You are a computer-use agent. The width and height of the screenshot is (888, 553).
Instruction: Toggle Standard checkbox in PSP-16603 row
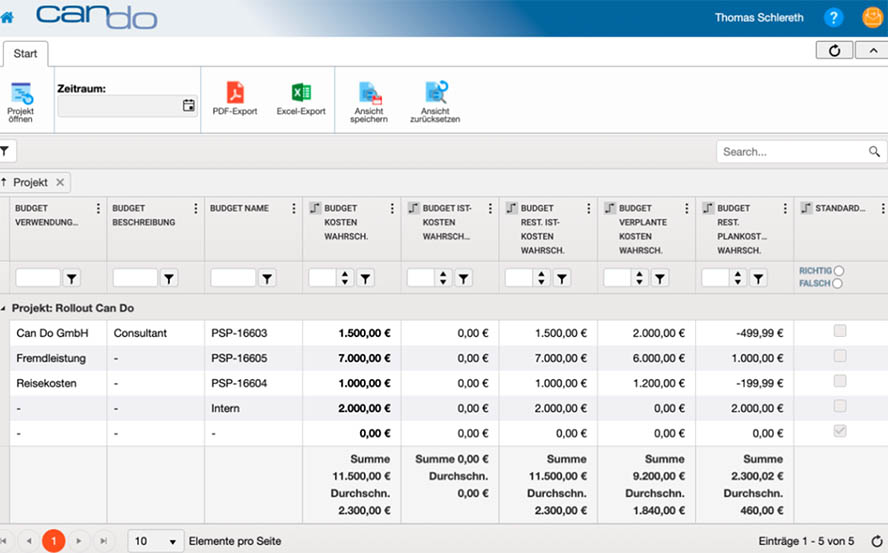[x=840, y=331]
